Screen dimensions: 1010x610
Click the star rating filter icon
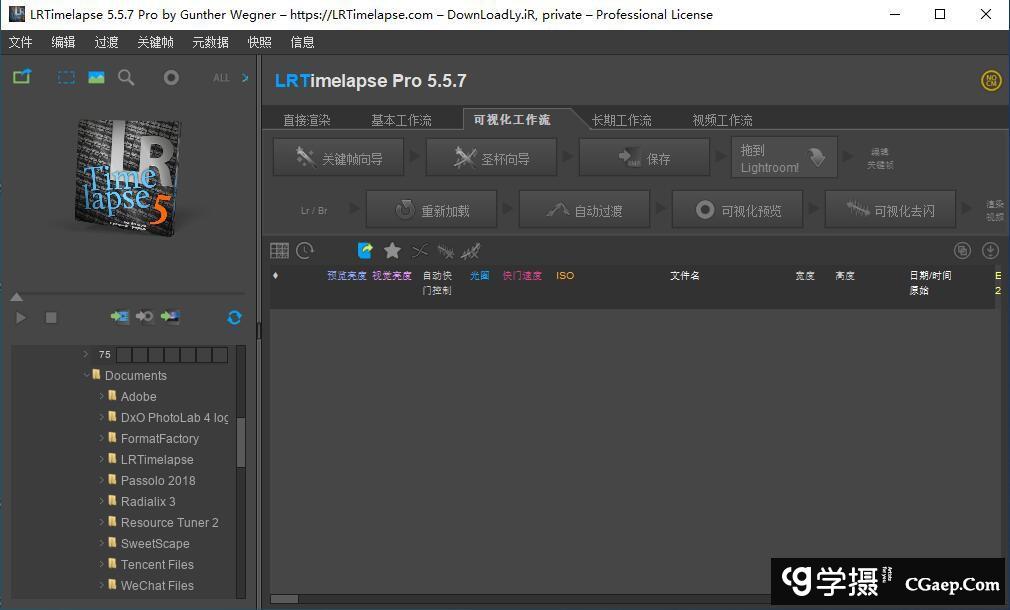tap(392, 251)
